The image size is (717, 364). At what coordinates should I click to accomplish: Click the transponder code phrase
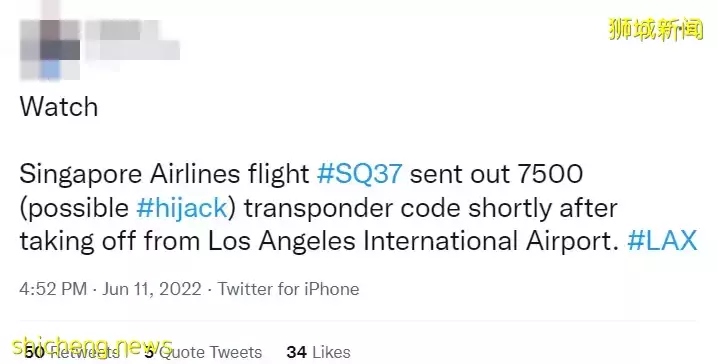tap(352, 208)
